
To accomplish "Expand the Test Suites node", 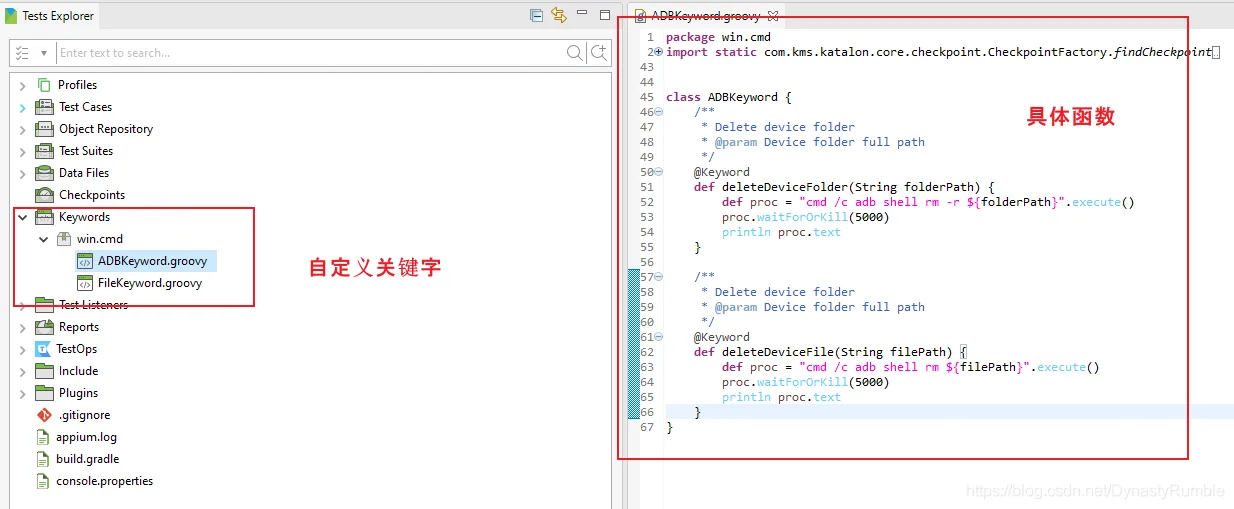I will point(22,151).
